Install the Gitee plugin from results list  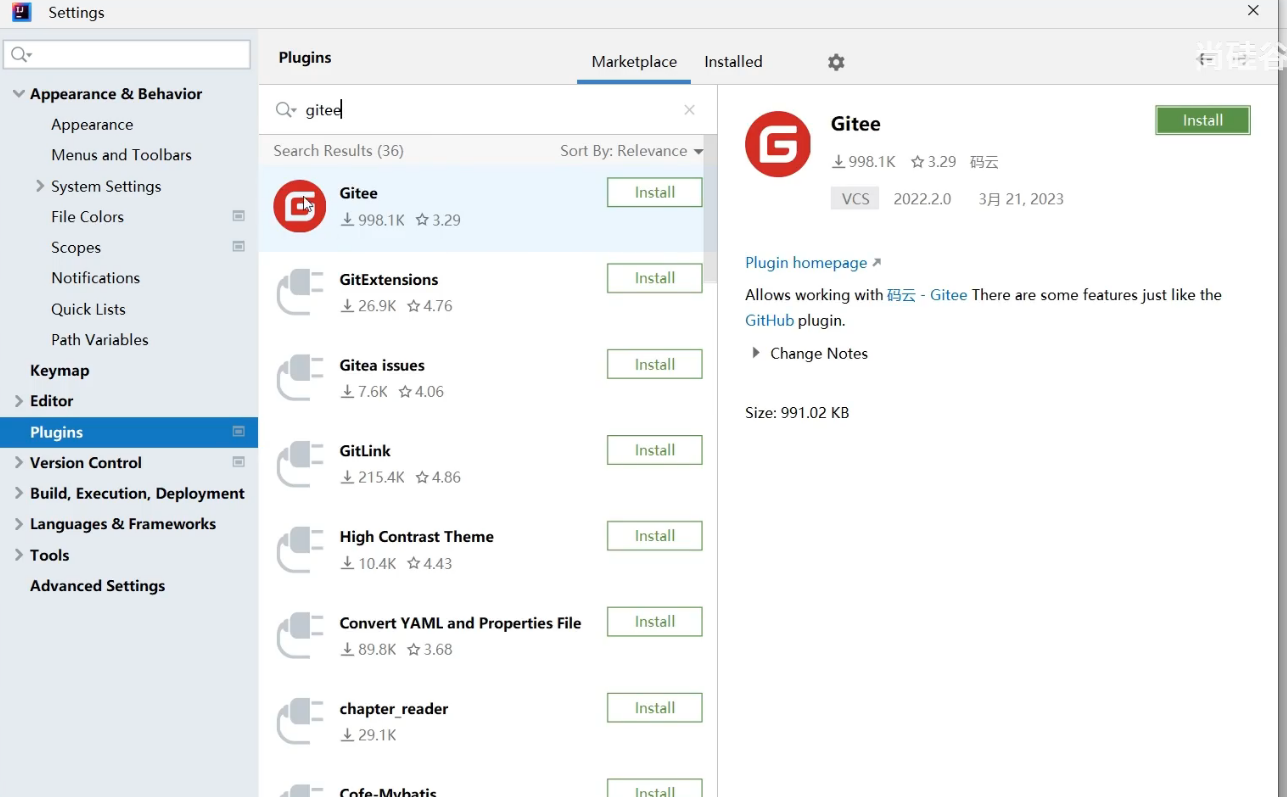point(654,192)
